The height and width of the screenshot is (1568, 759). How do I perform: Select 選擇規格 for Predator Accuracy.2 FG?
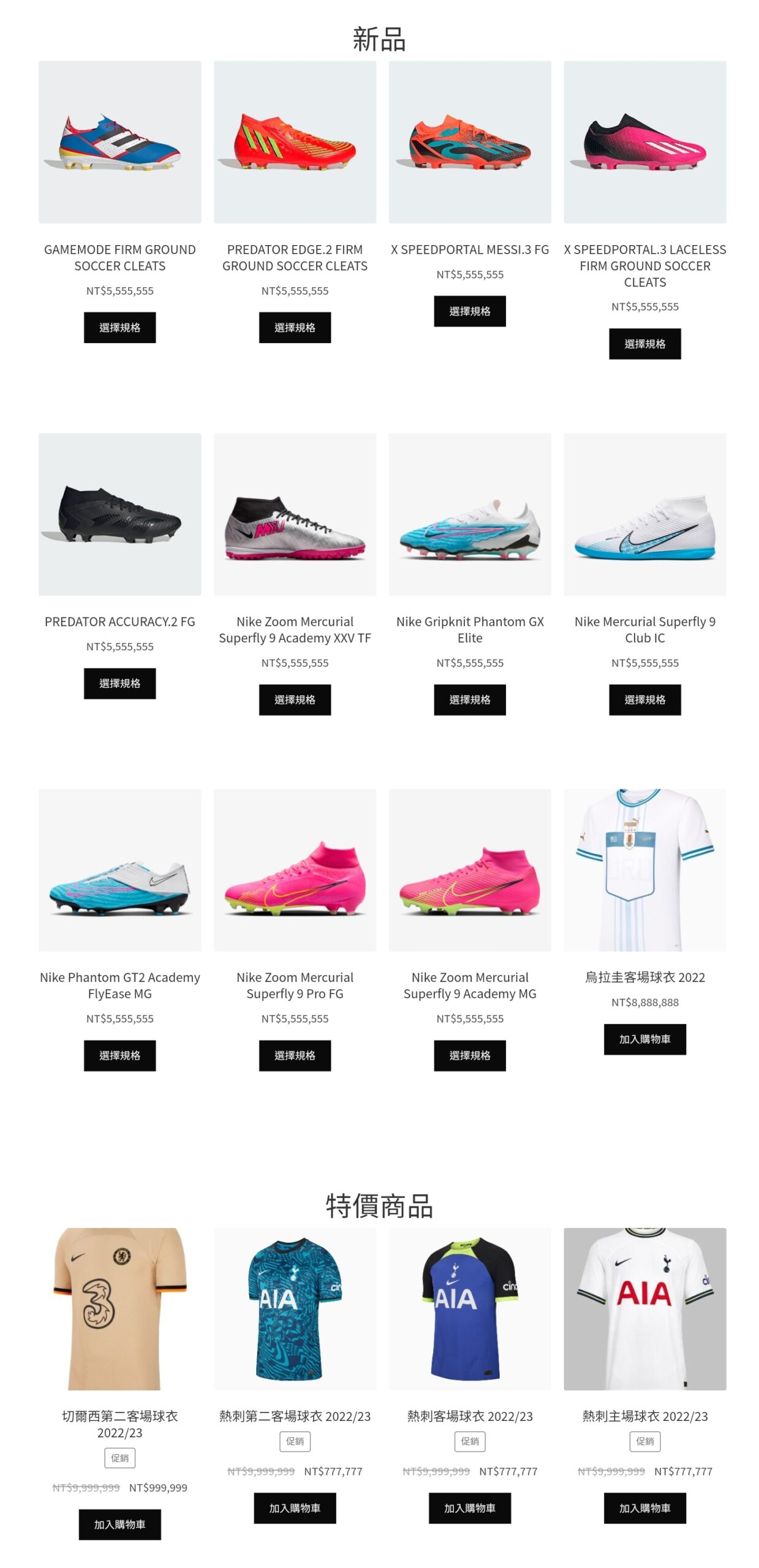pyautogui.click(x=119, y=683)
